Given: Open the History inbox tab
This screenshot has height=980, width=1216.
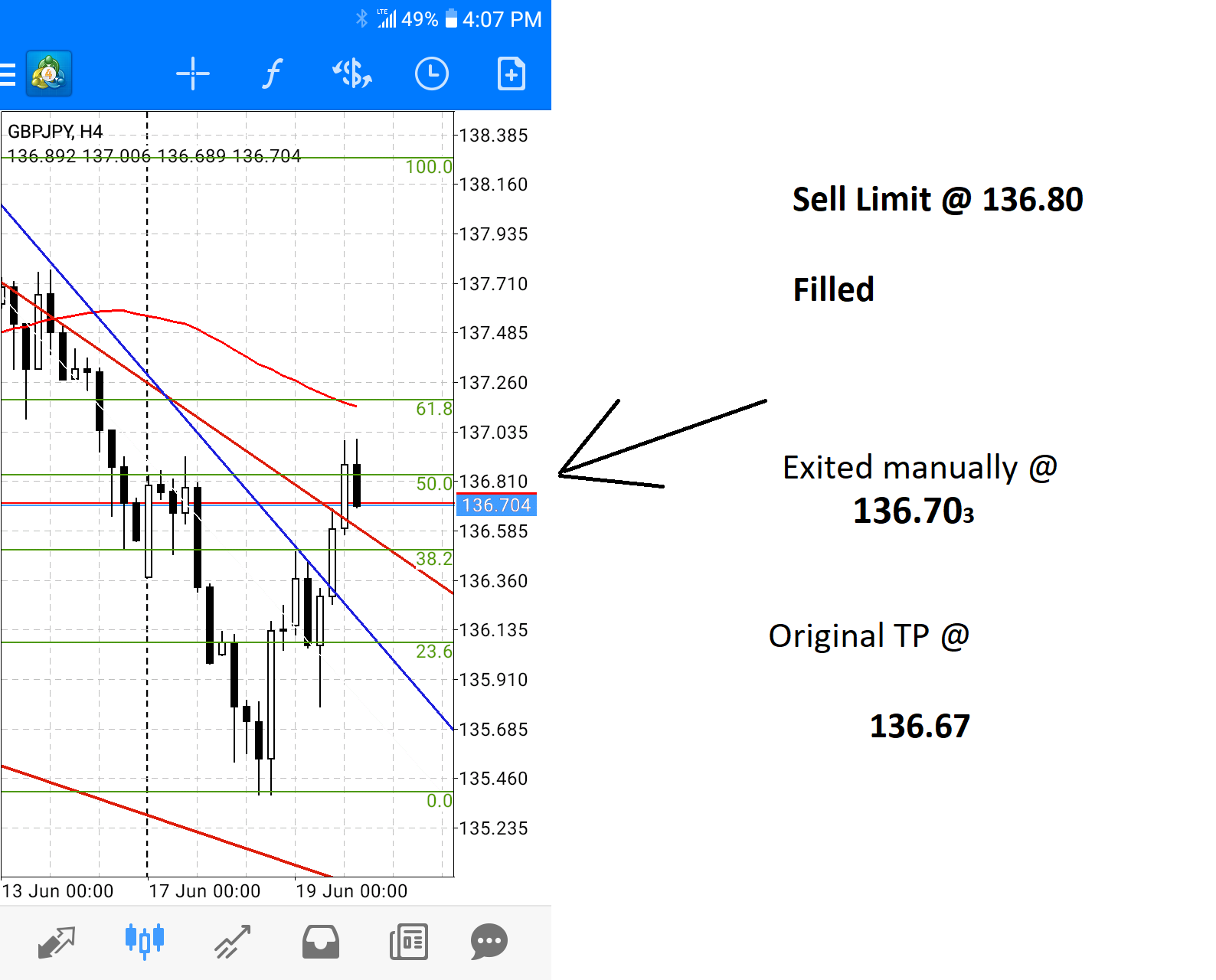Looking at the screenshot, I should [321, 942].
